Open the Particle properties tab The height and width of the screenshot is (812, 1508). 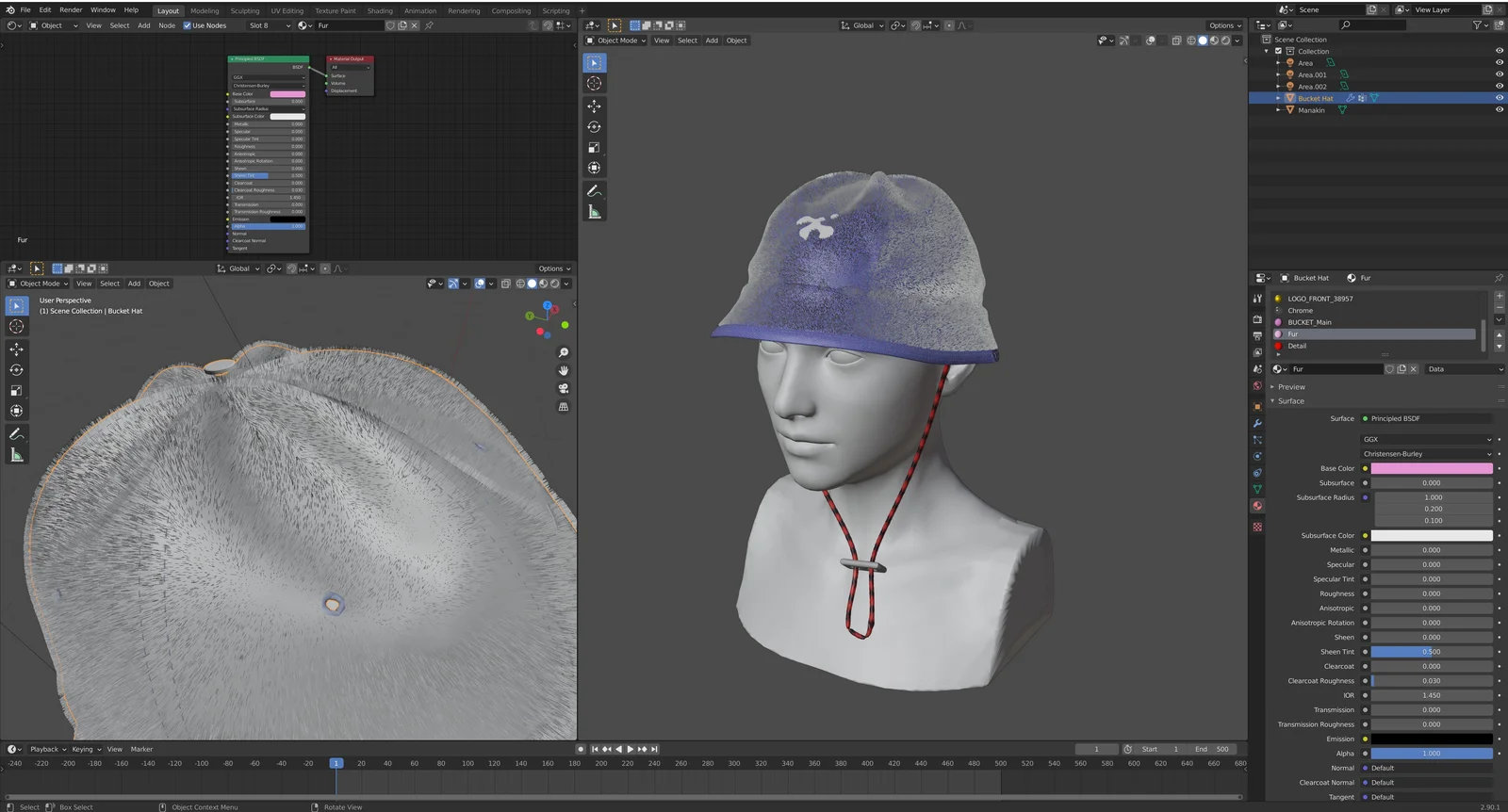click(x=1257, y=440)
